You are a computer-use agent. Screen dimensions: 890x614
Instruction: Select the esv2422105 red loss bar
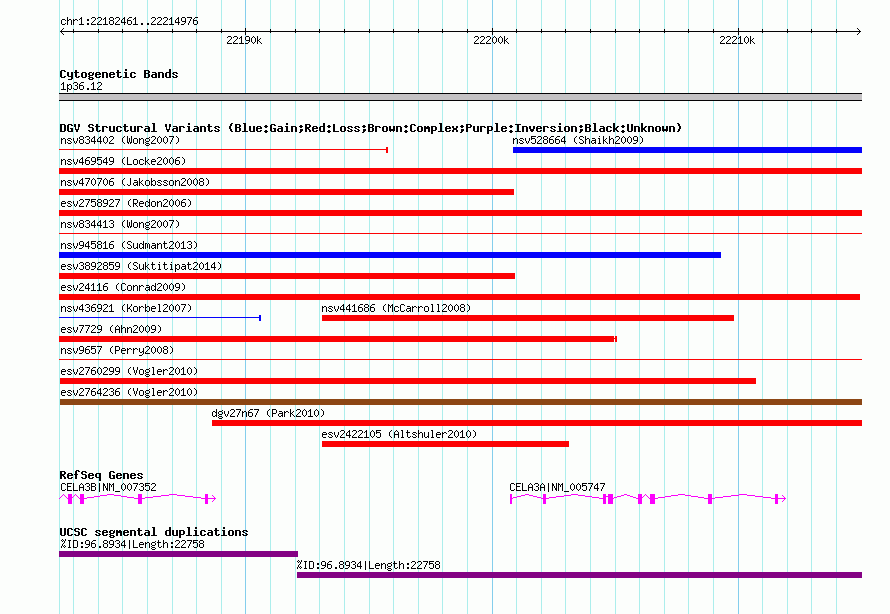coord(445,444)
